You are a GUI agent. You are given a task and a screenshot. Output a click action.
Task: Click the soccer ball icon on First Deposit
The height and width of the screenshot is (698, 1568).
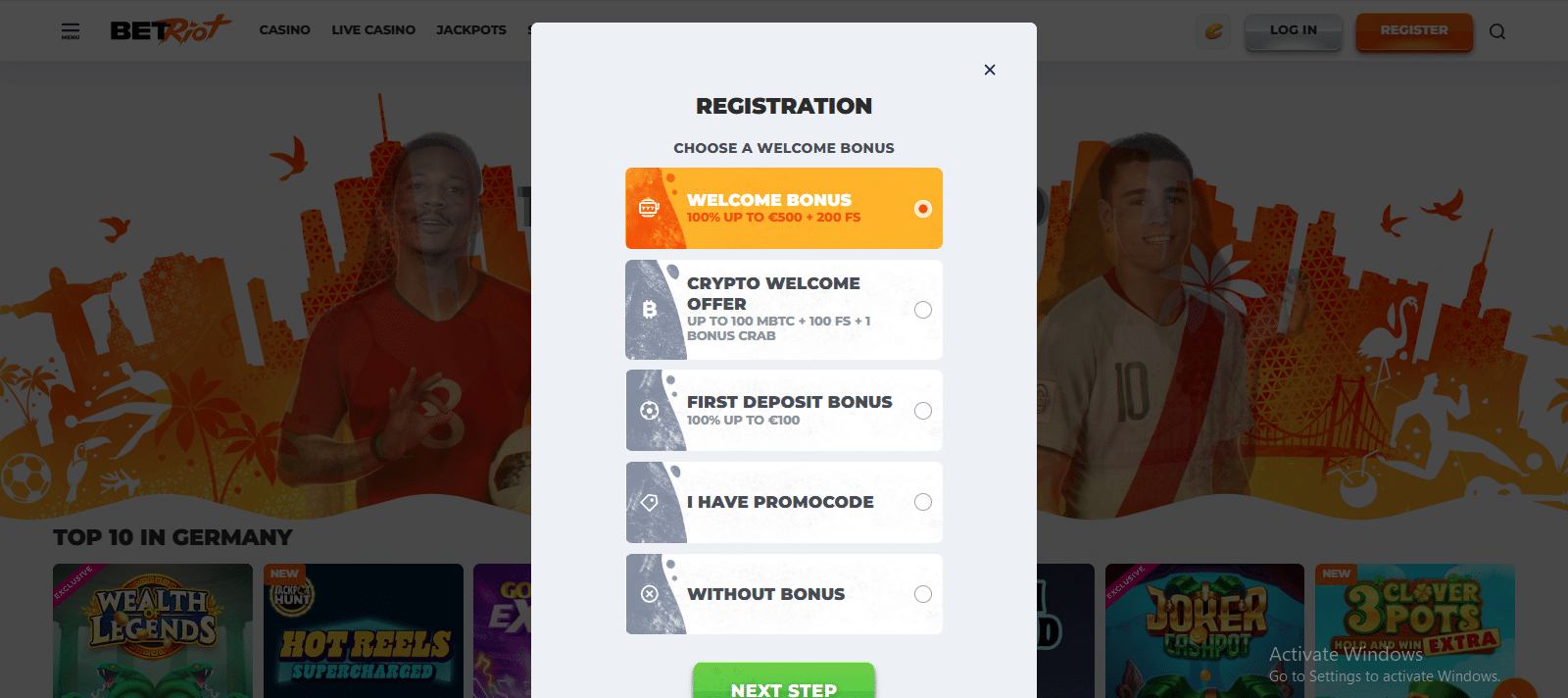pyautogui.click(x=649, y=411)
